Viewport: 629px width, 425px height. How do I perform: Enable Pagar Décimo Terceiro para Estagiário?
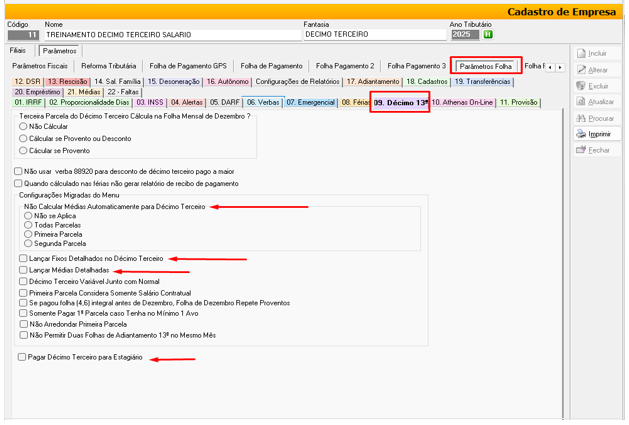click(x=22, y=357)
